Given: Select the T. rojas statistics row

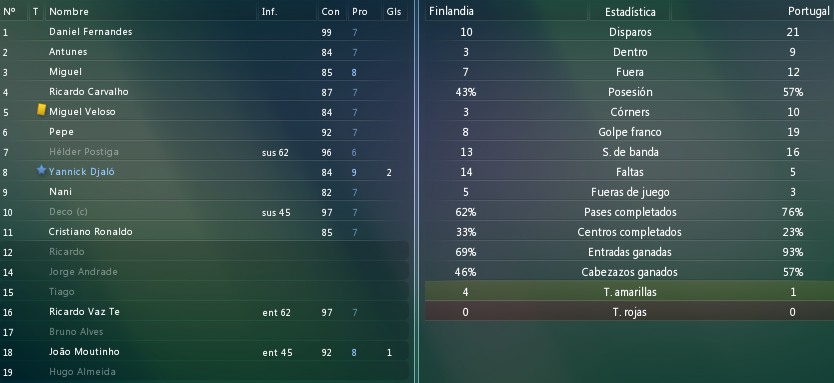Looking at the screenshot, I should [629, 312].
